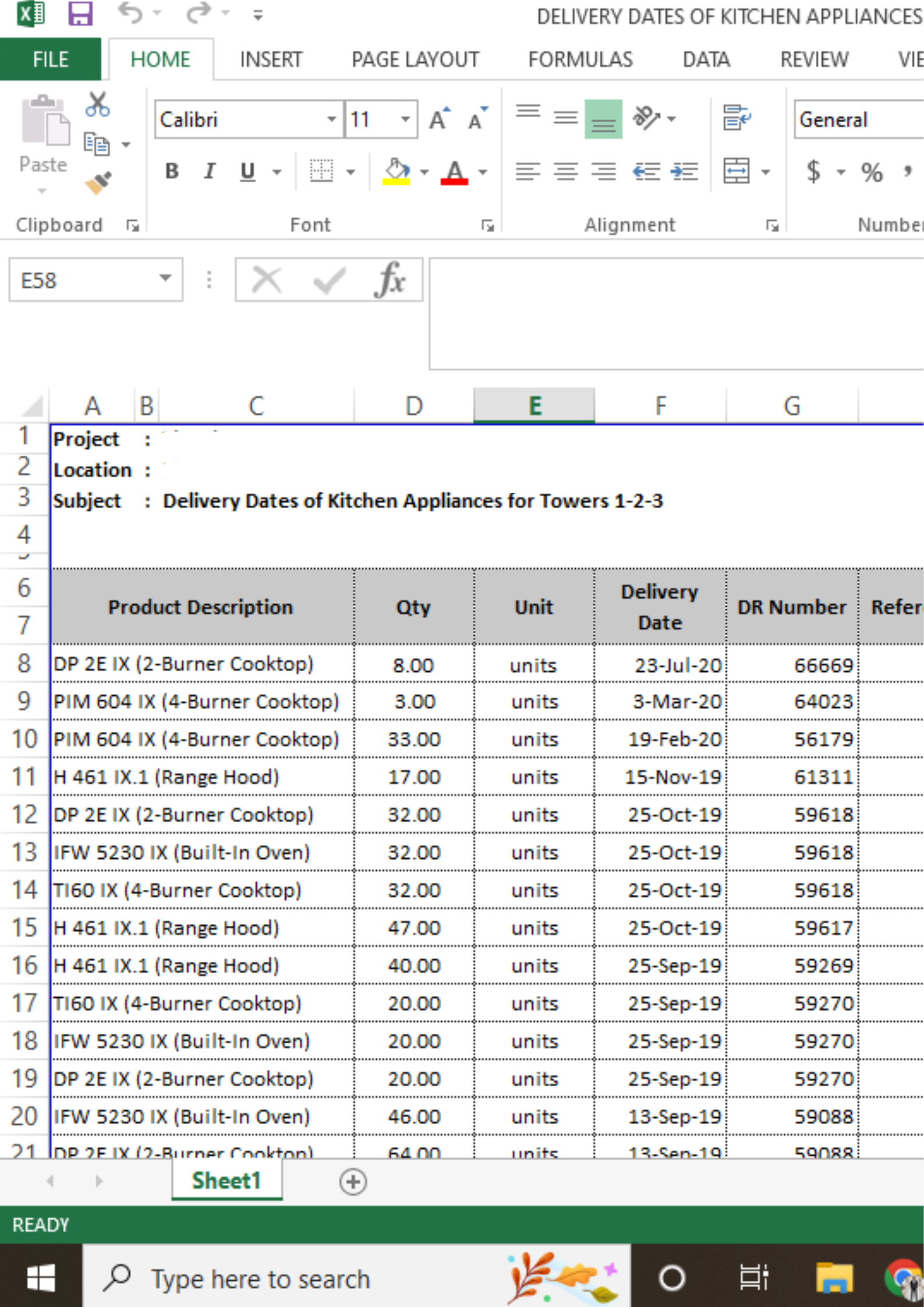The height and width of the screenshot is (1307, 924).
Task: Open the FILE tab
Action: click(50, 59)
